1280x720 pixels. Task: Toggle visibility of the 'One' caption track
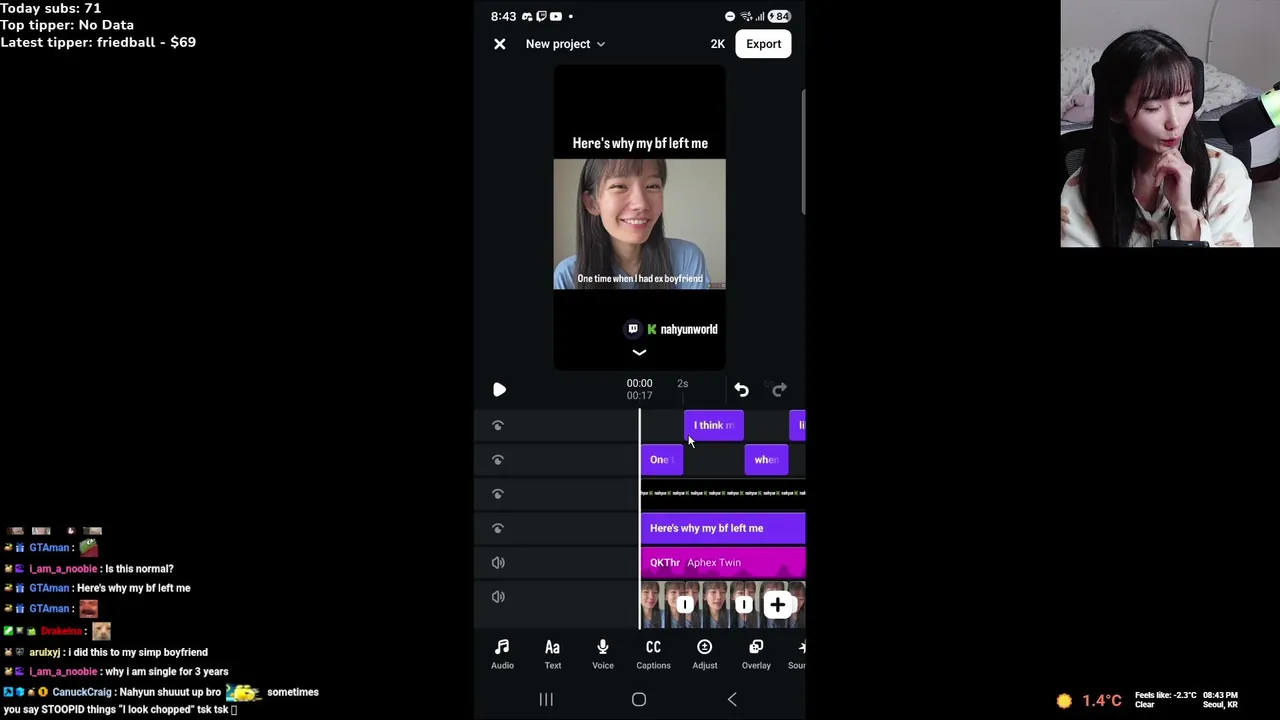[x=498, y=459]
